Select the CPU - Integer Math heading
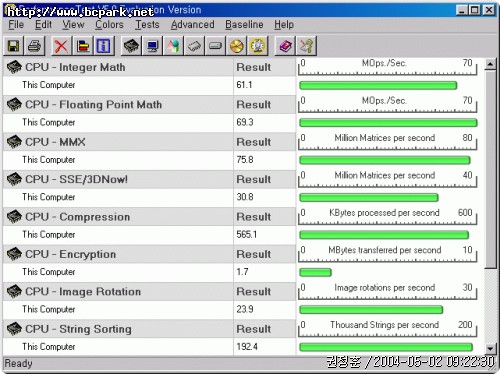Screen dimensions: 500x374 (x=76, y=67)
